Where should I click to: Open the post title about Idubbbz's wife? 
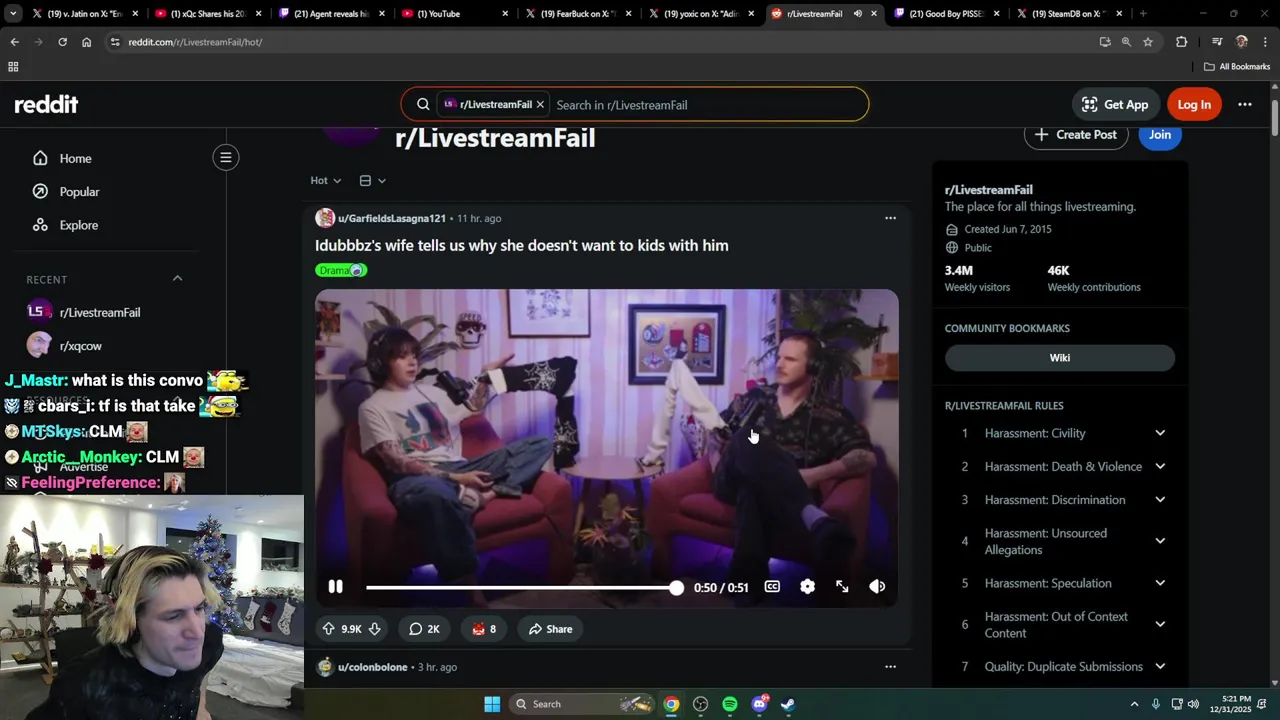(x=521, y=245)
